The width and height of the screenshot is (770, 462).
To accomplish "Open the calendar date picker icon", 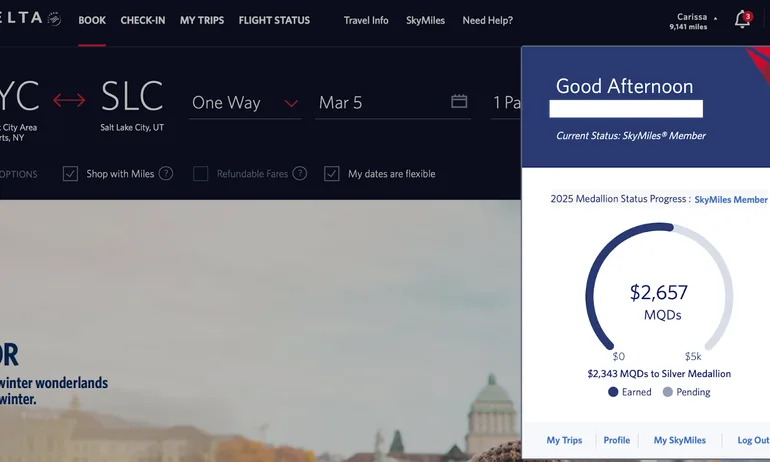I will point(459,102).
